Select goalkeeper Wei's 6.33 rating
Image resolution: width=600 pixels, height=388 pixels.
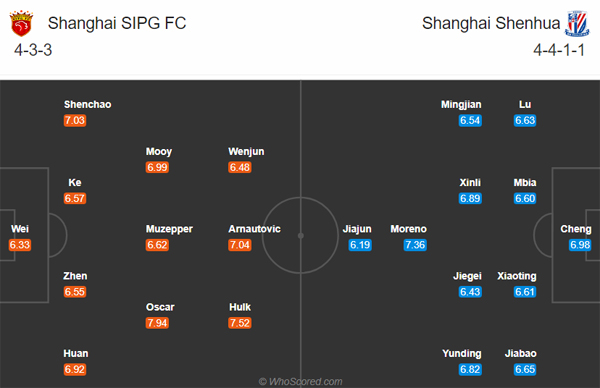point(20,245)
